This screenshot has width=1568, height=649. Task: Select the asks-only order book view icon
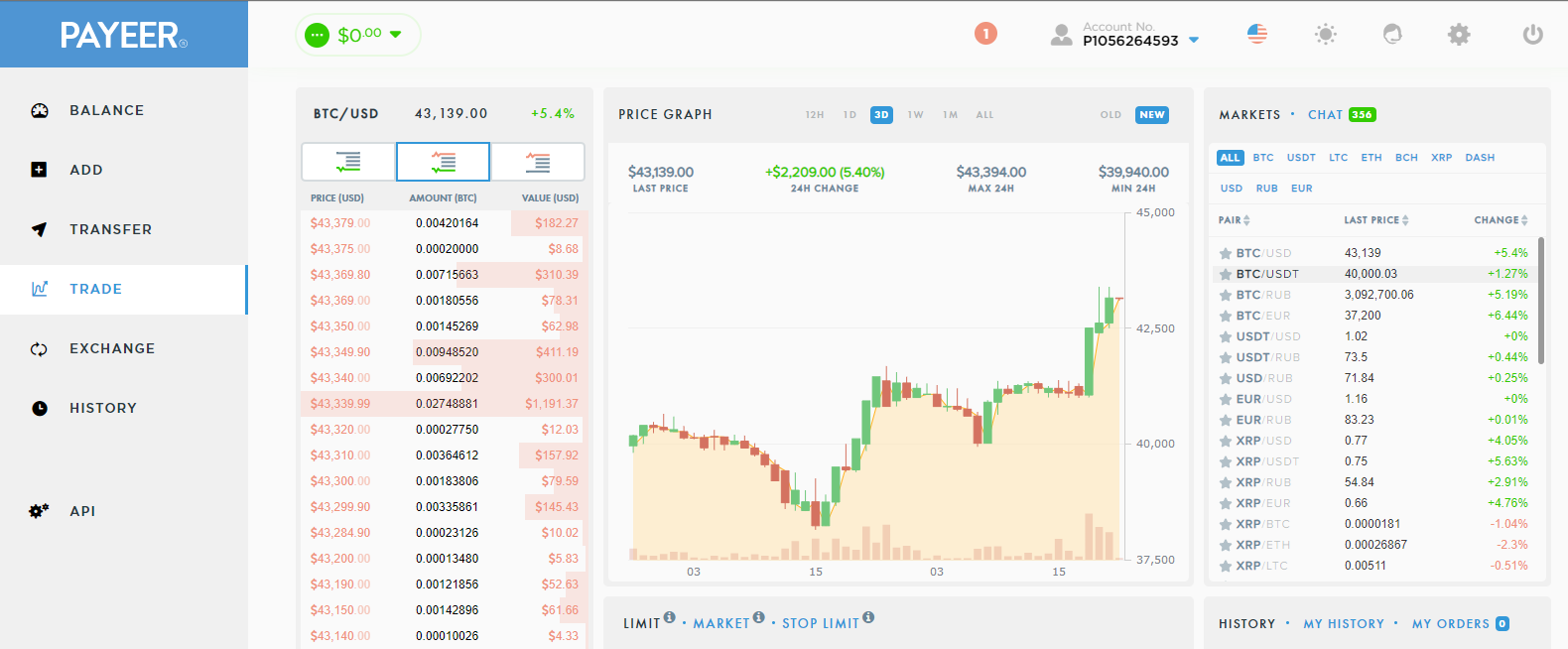(538, 162)
